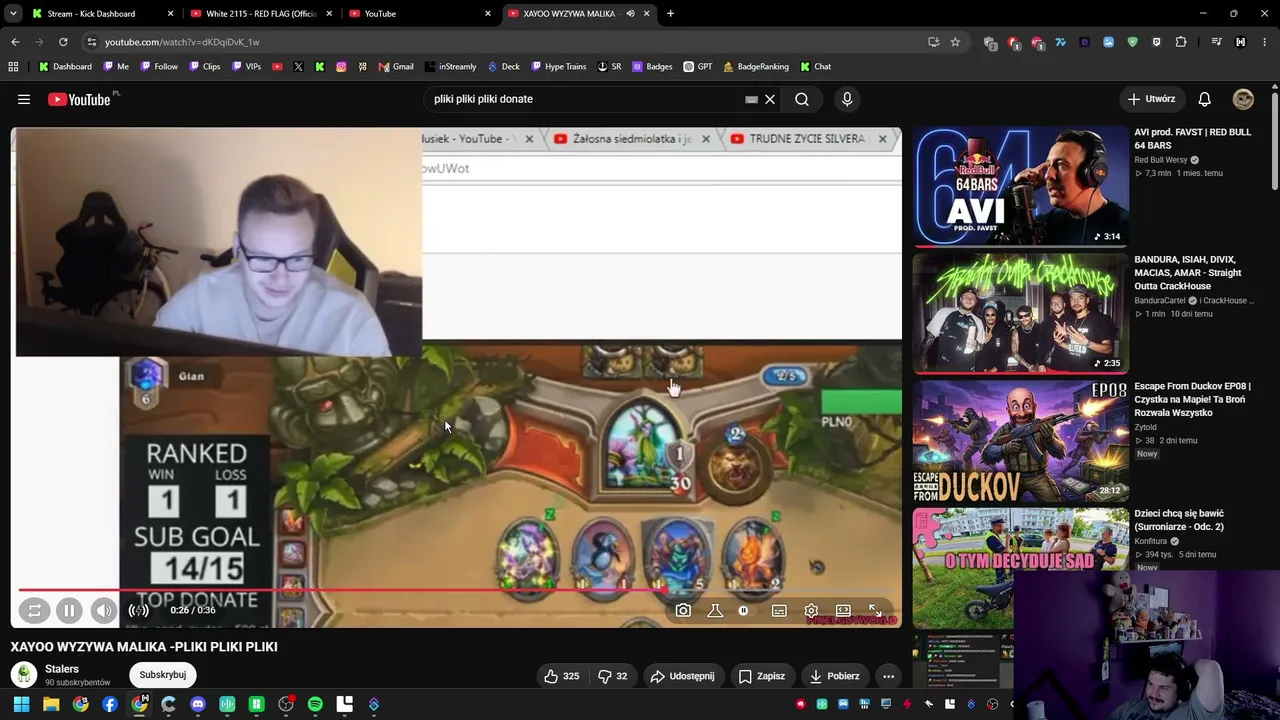Subscribe to Stalers with Subskrybuj
The width and height of the screenshot is (1280, 720).
click(163, 675)
